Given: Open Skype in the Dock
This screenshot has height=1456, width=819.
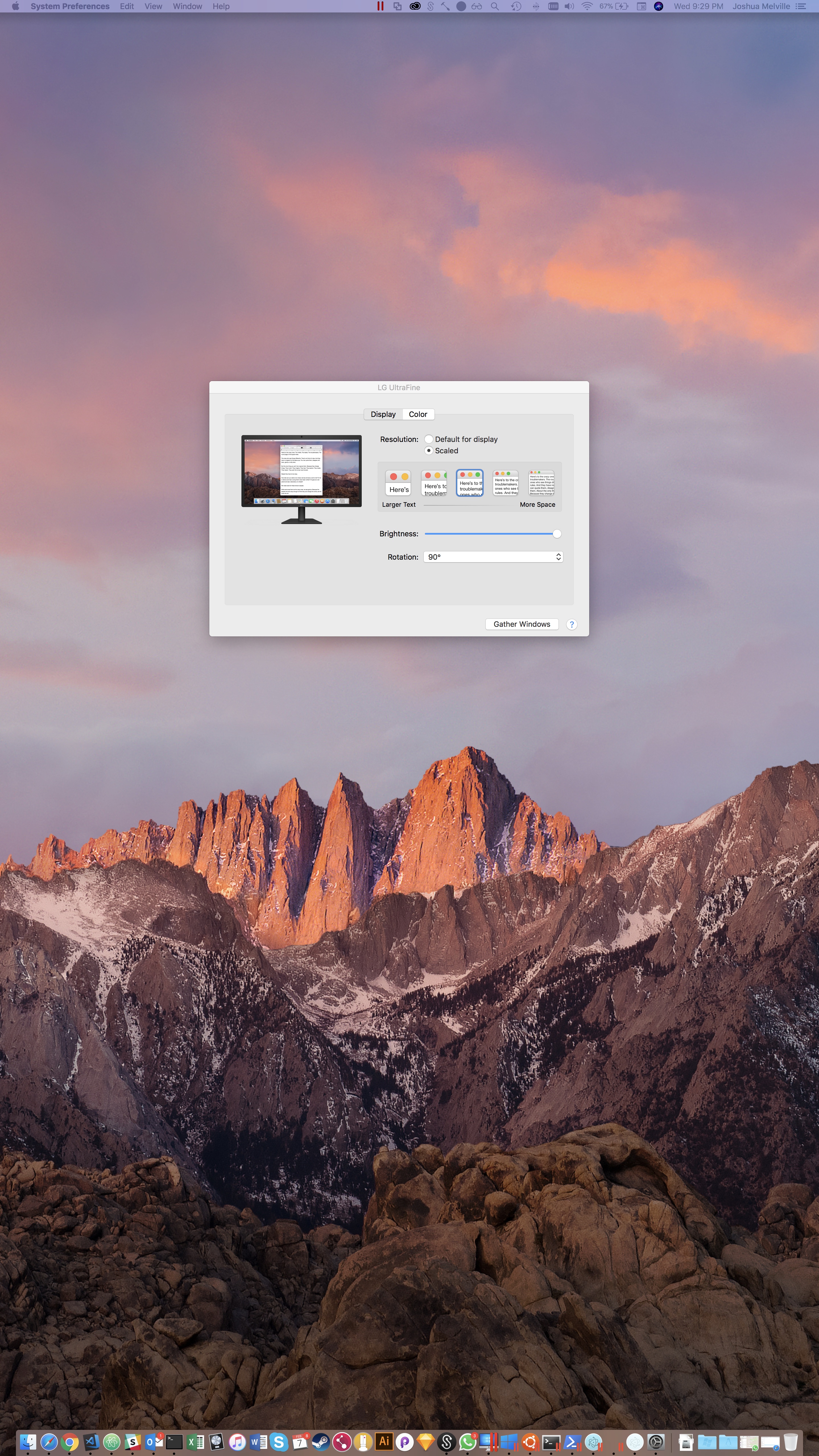Looking at the screenshot, I should pos(279,1442).
